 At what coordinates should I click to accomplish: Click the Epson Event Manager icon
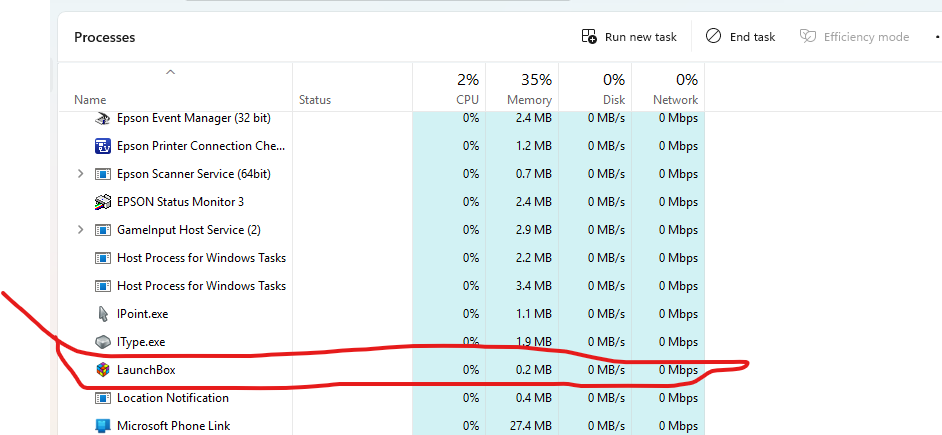[x=103, y=118]
